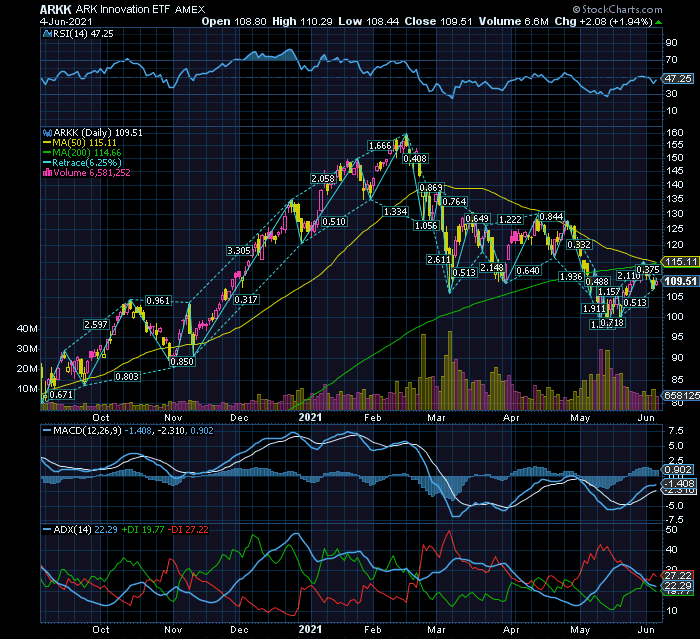The width and height of the screenshot is (700, 639).
Task: Click the 40M volume axis label
Action: click(x=27, y=329)
